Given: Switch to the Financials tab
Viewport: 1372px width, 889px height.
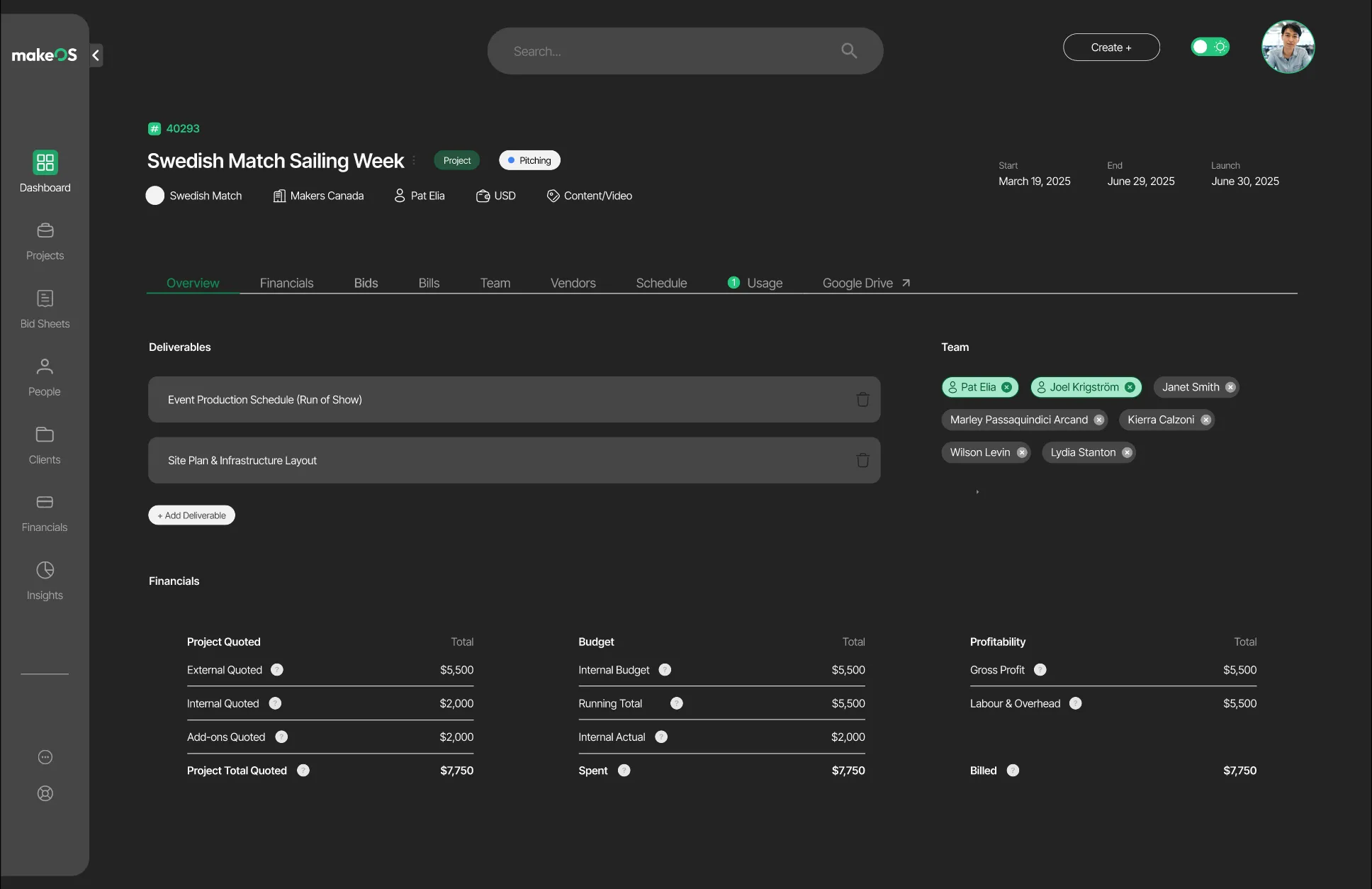Looking at the screenshot, I should 286,283.
